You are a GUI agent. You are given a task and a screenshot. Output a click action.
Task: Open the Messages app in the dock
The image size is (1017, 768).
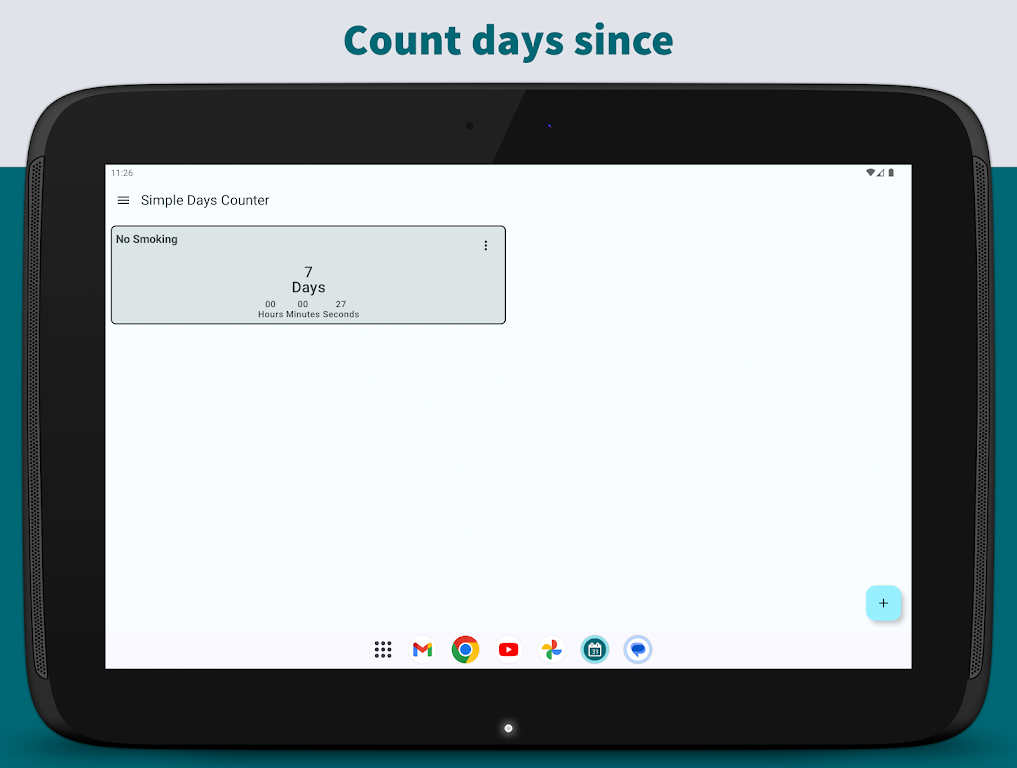pyautogui.click(x=638, y=650)
